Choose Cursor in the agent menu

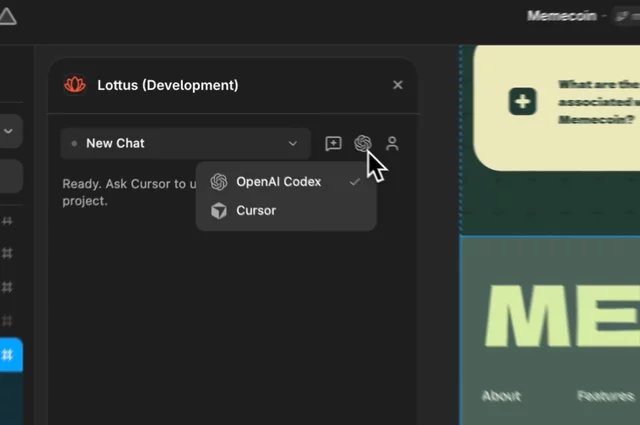[x=286, y=211]
